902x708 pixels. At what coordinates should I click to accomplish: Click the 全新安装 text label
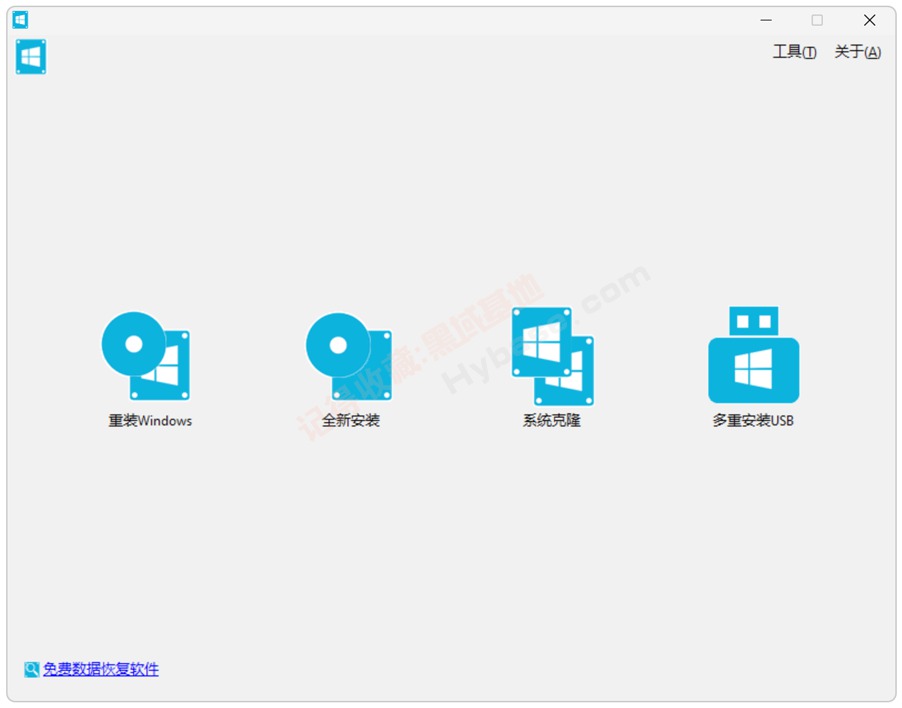point(348,421)
